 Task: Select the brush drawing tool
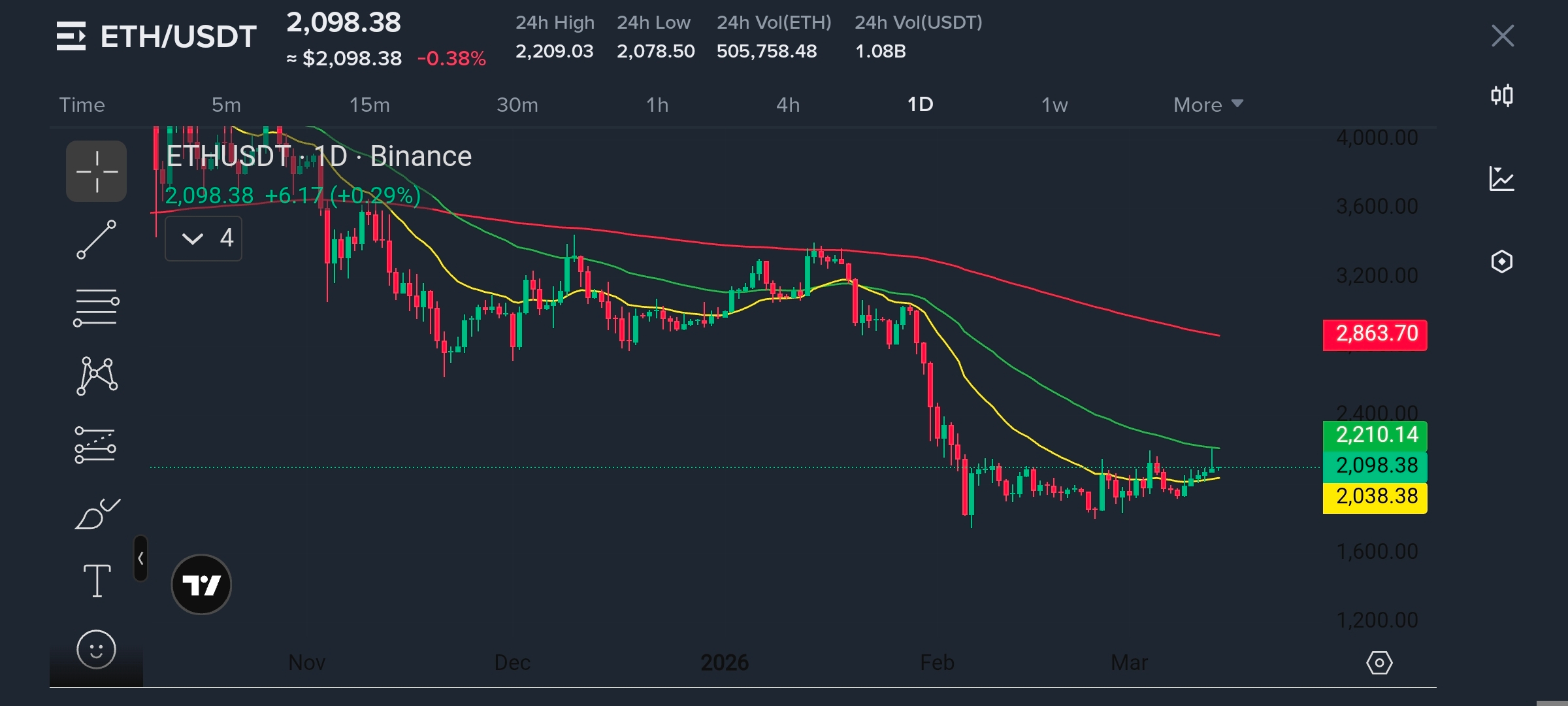(96, 514)
